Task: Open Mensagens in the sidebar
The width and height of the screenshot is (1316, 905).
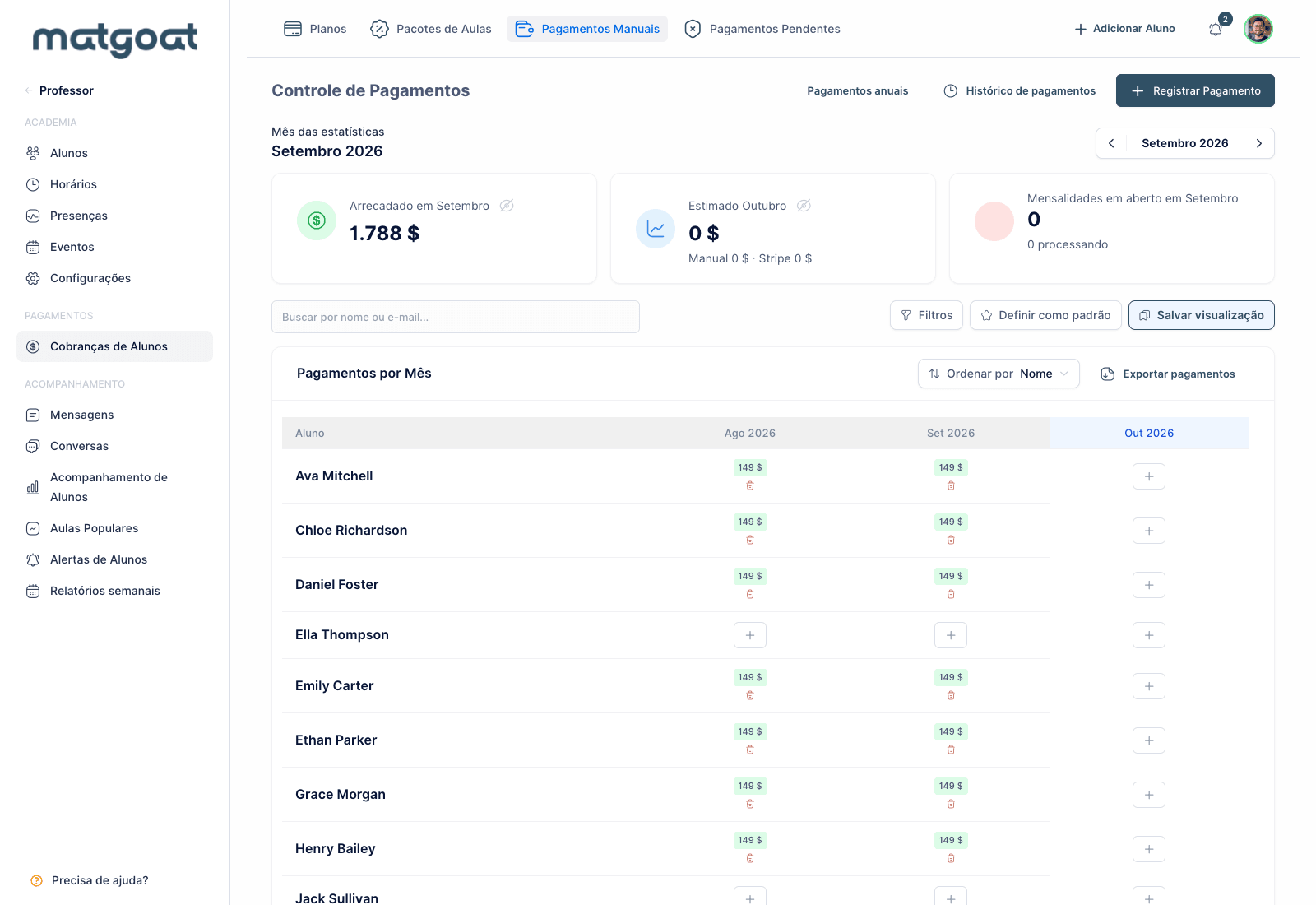Action: coord(114,415)
